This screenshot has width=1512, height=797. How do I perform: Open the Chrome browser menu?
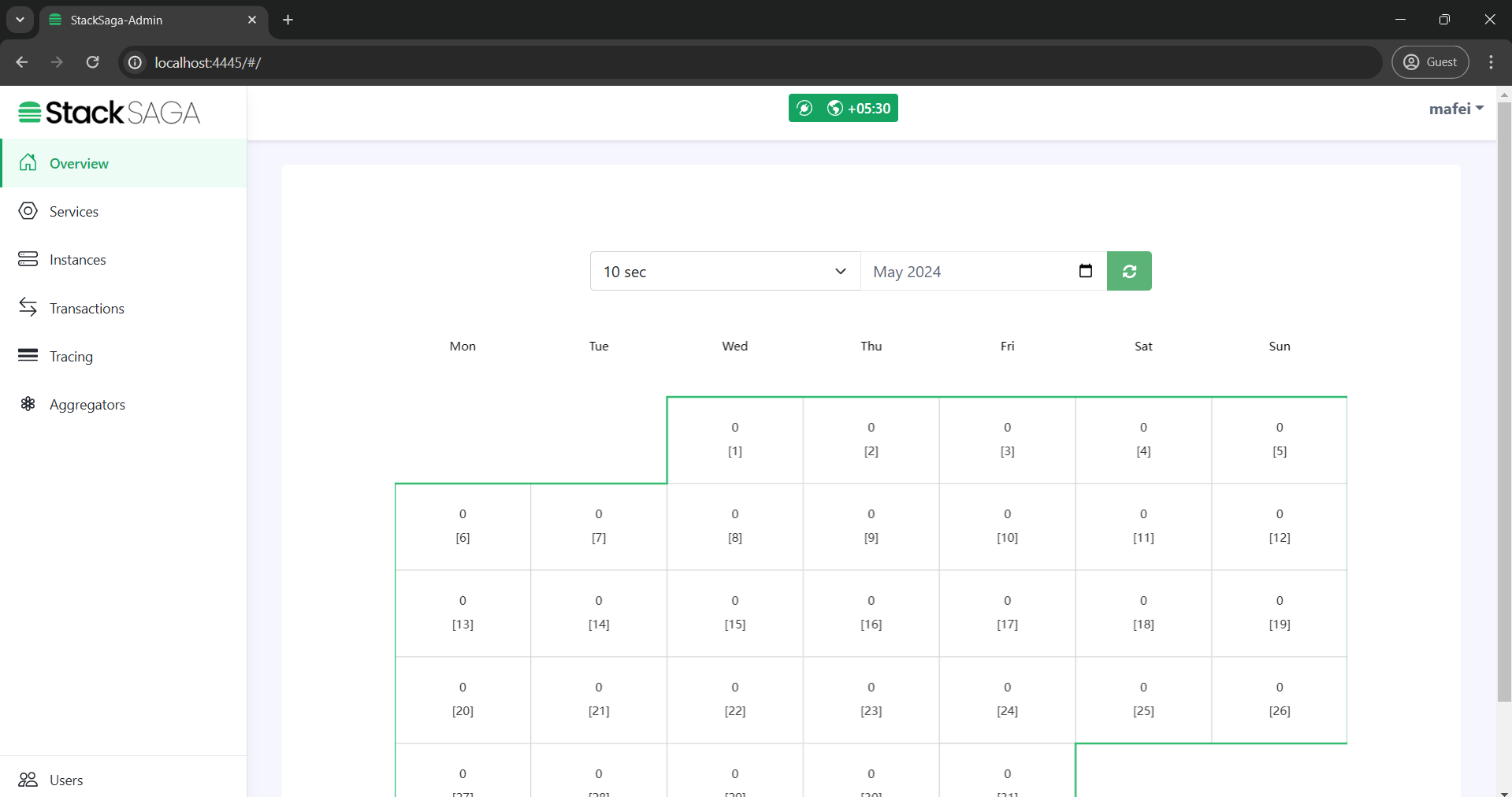(1491, 61)
